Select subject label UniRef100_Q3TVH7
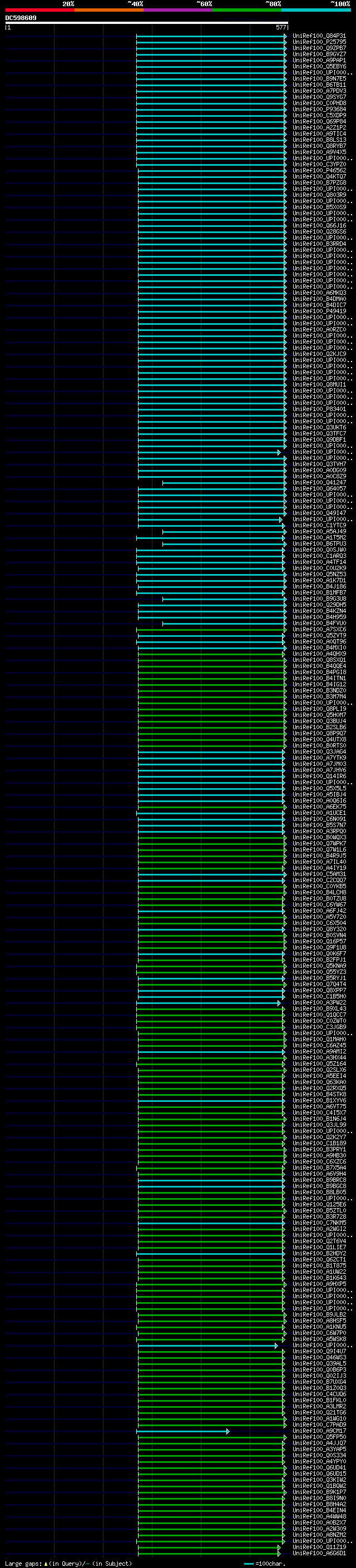The width and height of the screenshot is (356, 1568). [x=319, y=464]
